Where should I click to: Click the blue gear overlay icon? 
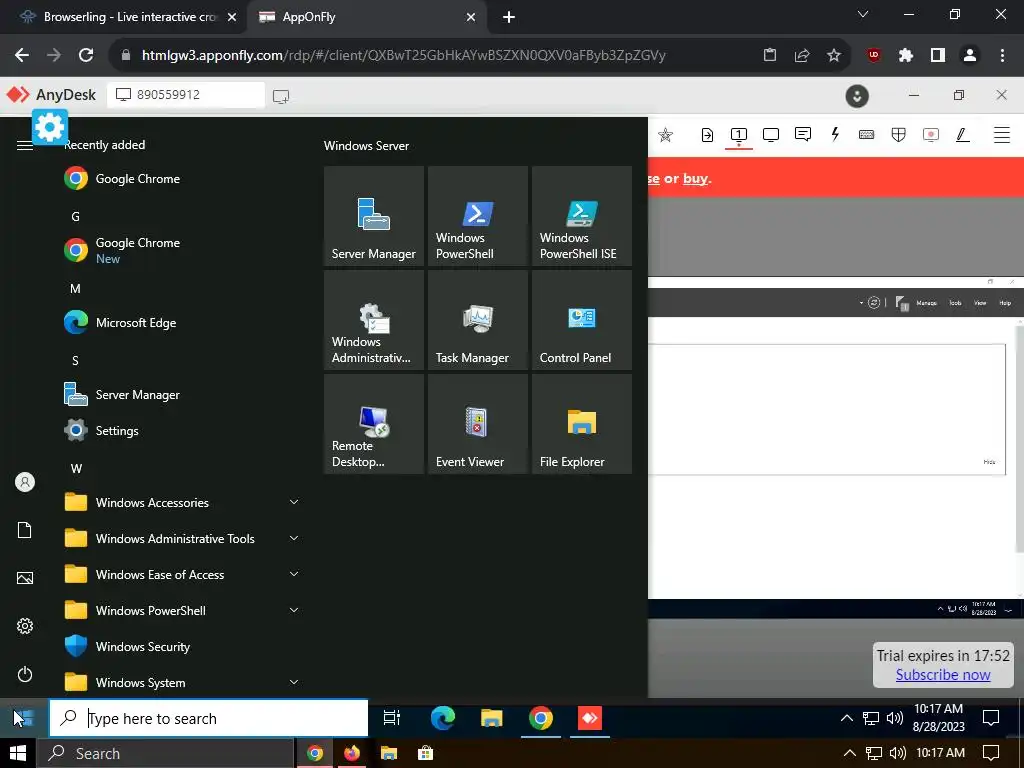(x=50, y=127)
